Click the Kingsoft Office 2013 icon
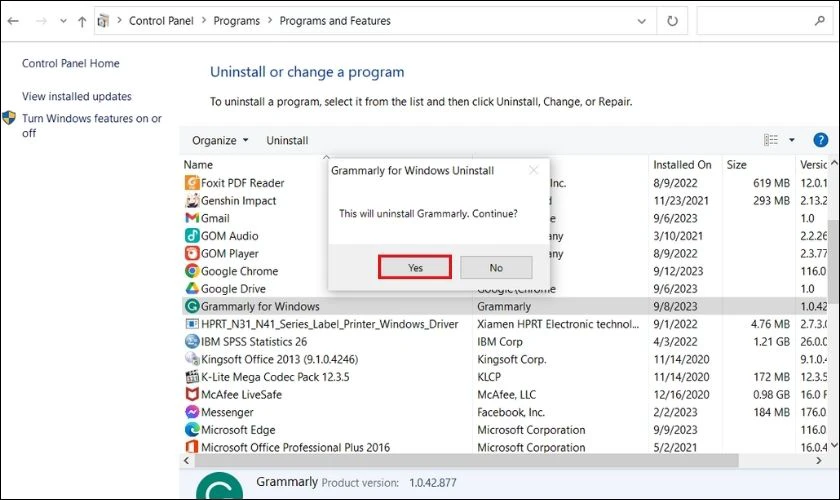The height and width of the screenshot is (500, 840). coord(192,359)
